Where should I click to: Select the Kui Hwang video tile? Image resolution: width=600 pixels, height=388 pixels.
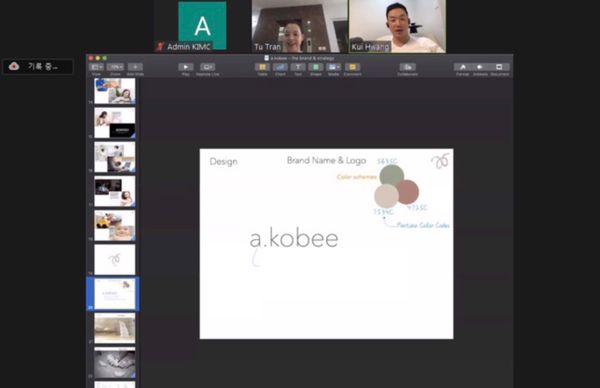click(397, 26)
